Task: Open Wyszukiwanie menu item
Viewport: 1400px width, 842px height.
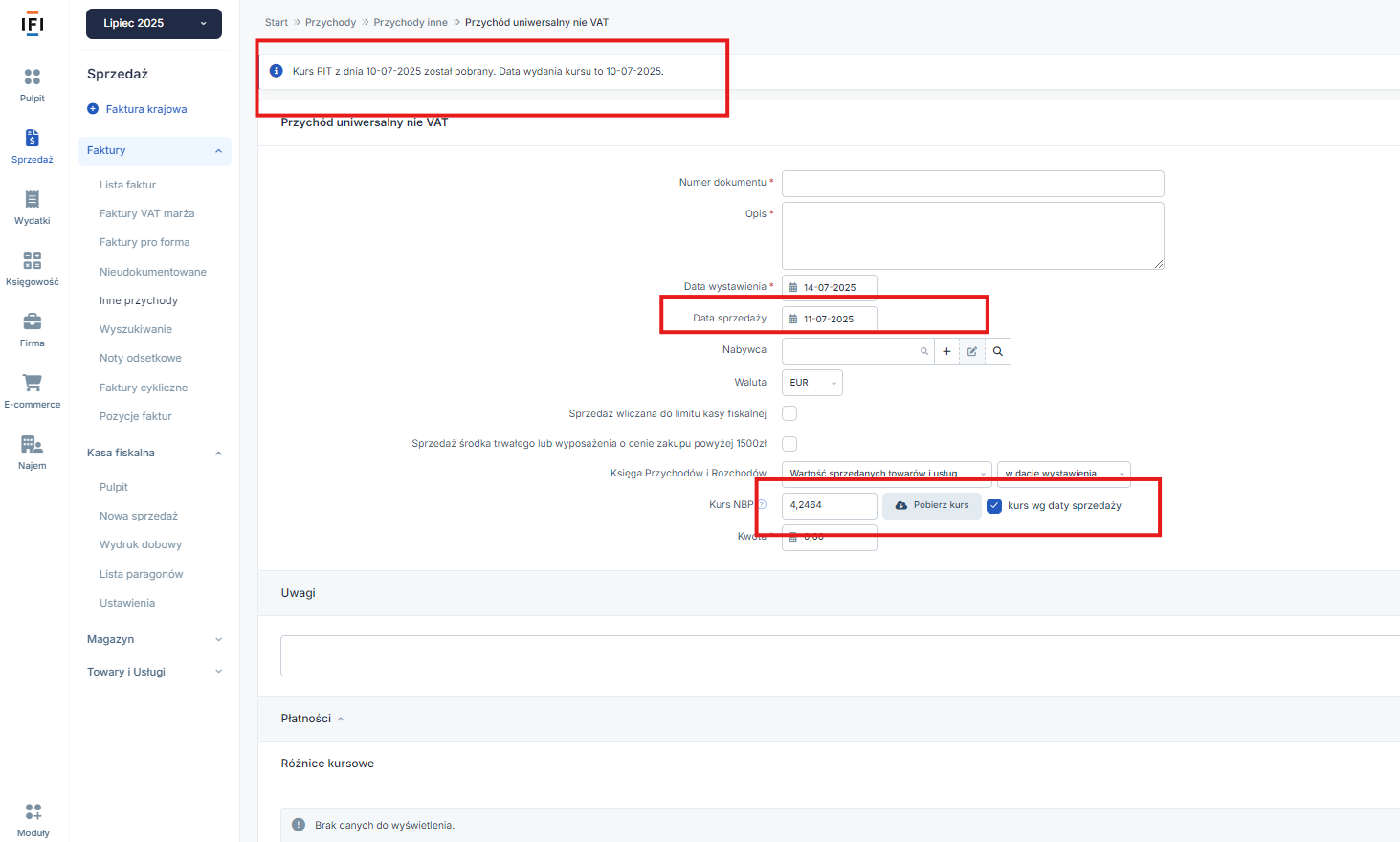Action: pyautogui.click(x=136, y=329)
